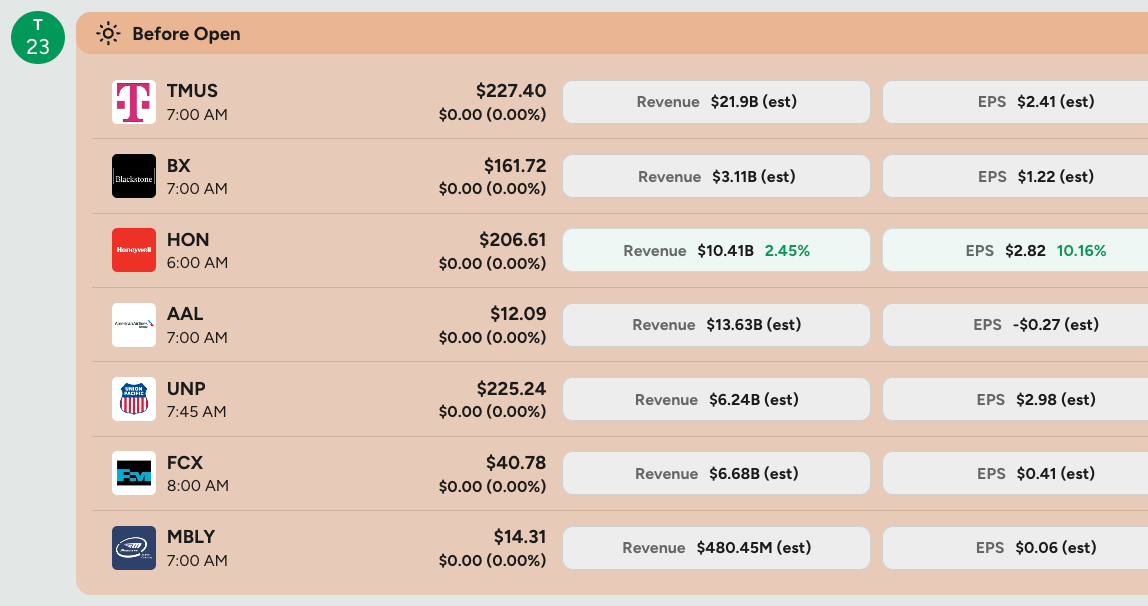Click BX's 7:00 AM report time
1148x606 pixels.
pos(197,188)
